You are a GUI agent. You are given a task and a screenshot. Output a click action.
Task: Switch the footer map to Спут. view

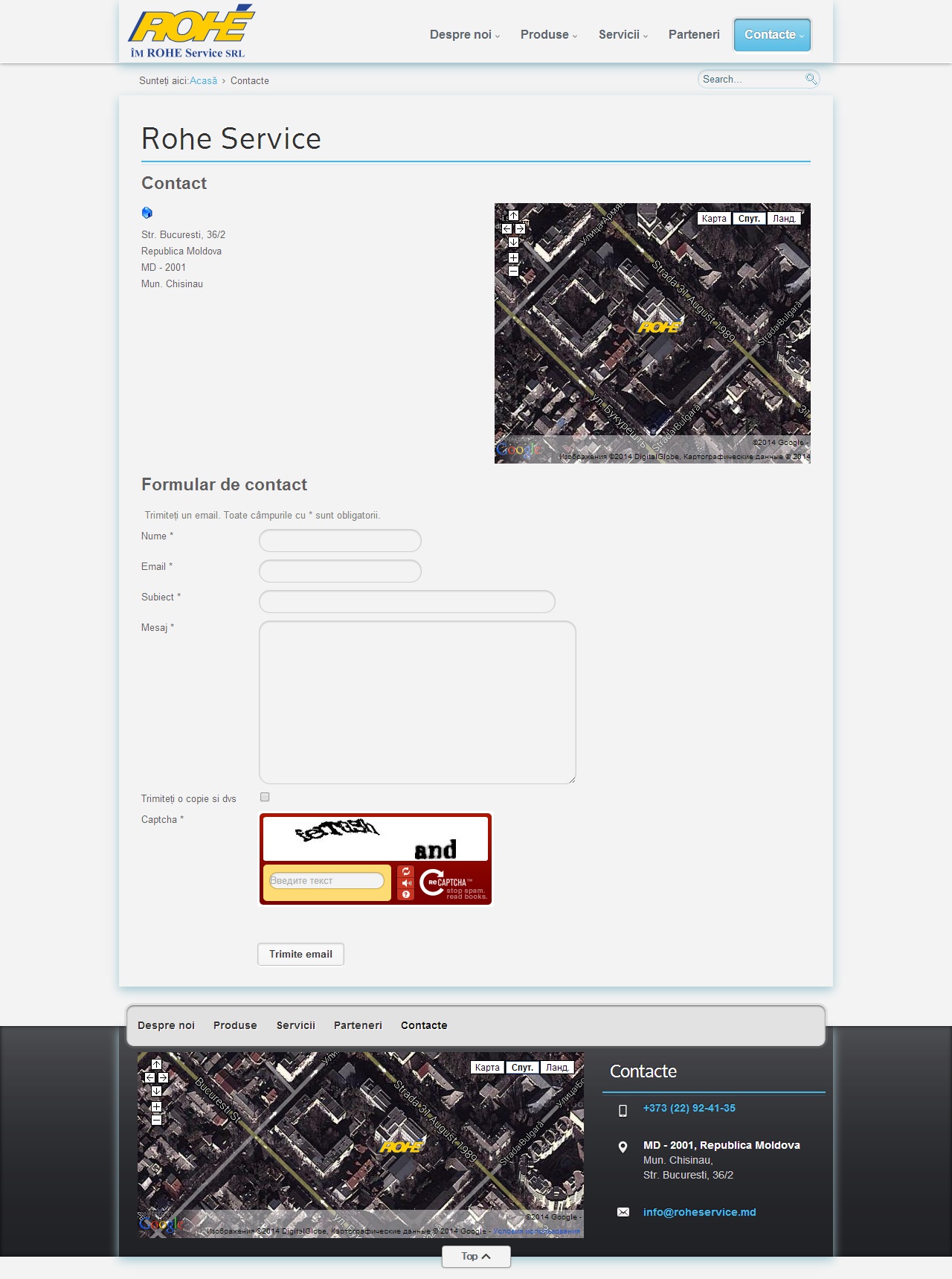tap(522, 1068)
